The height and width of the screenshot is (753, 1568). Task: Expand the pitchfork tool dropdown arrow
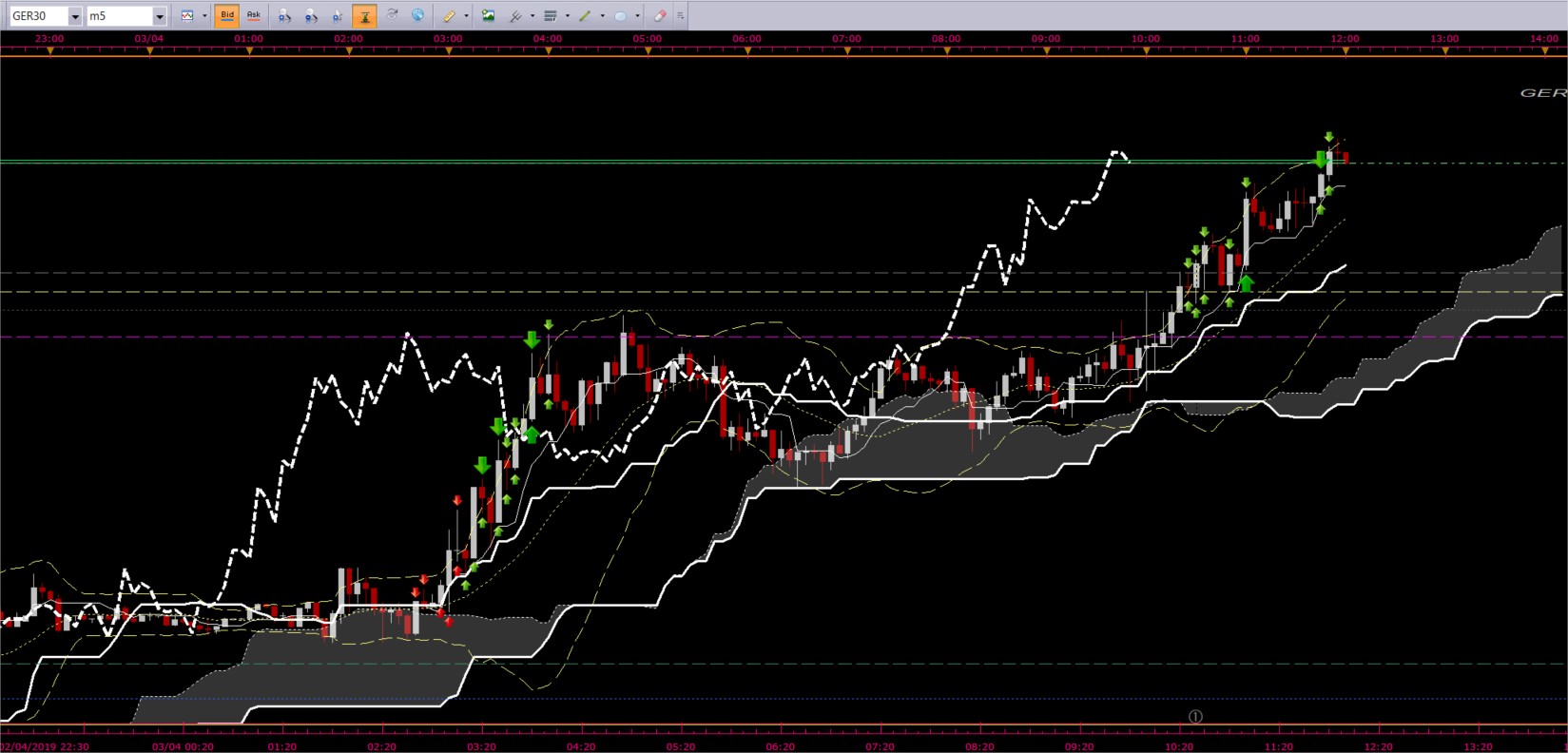point(532,15)
